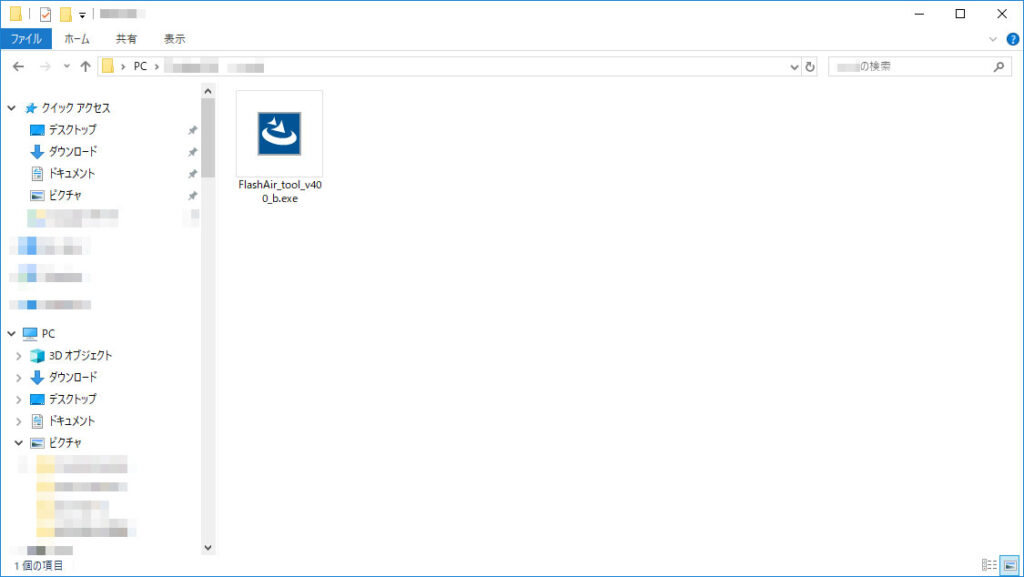Collapse the クイック アクセス tree section
Screen dimensions: 1024x577
point(12,108)
